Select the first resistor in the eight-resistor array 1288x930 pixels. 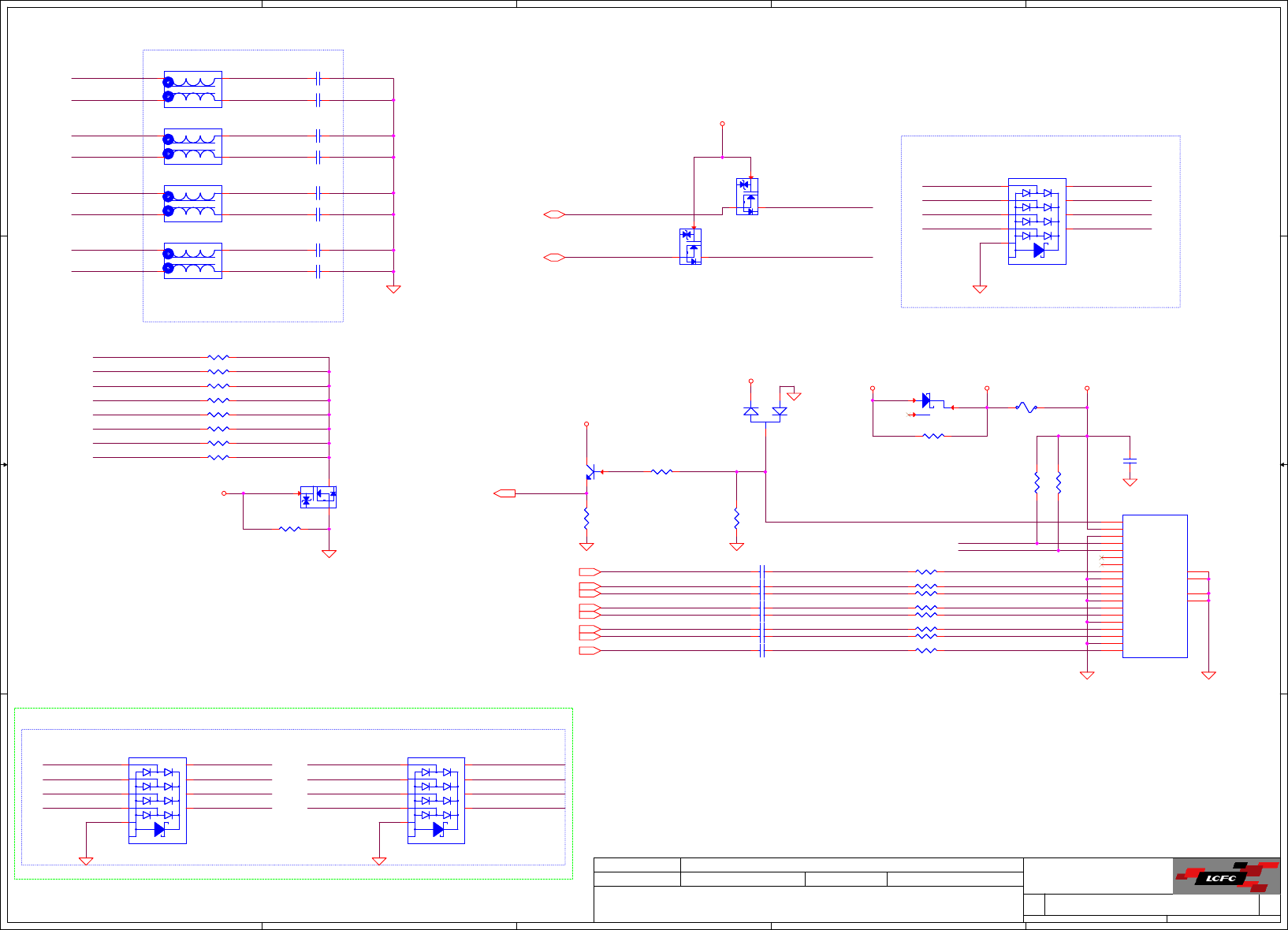point(218,358)
